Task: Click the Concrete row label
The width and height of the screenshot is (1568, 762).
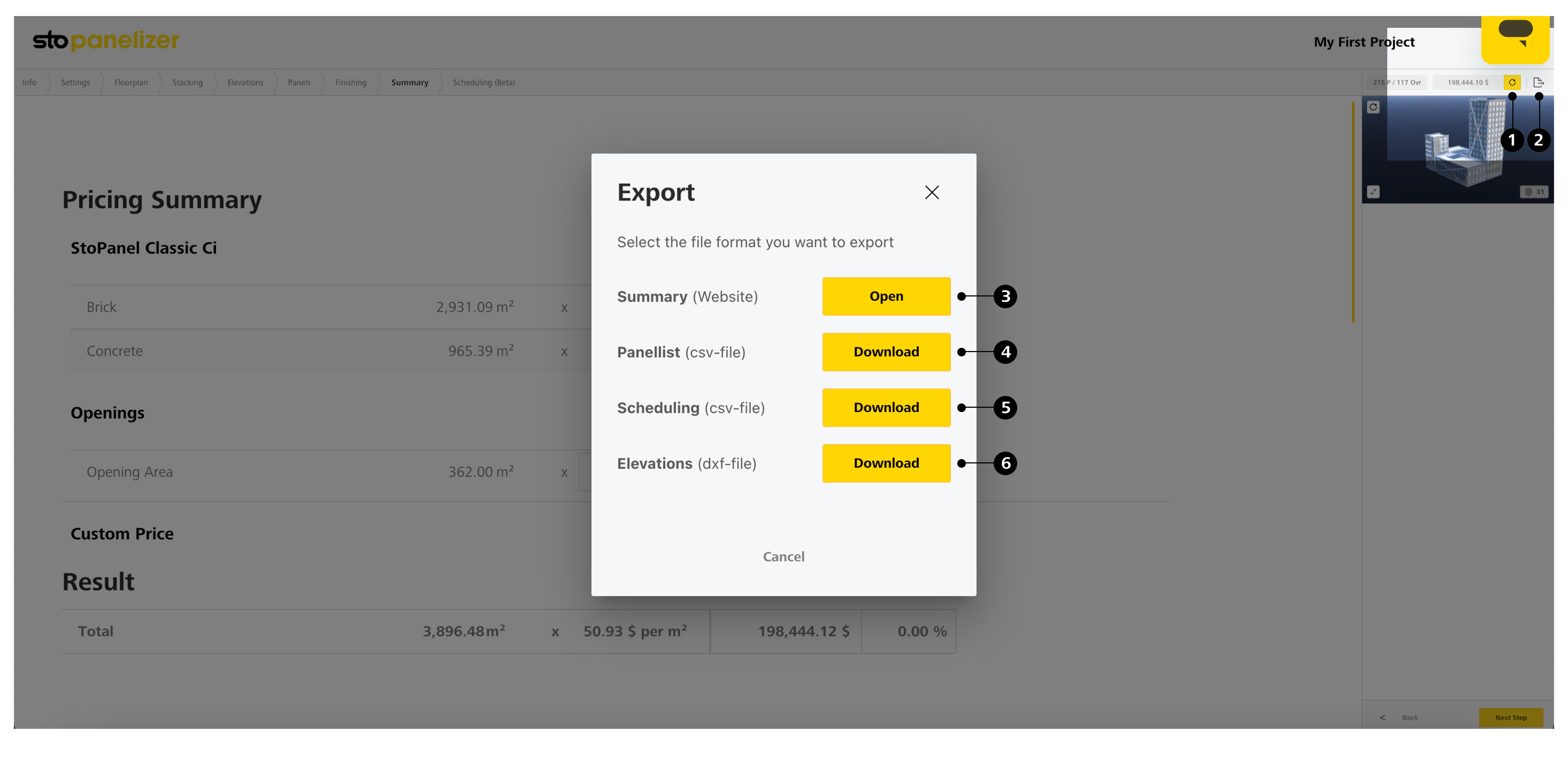Action: point(114,351)
